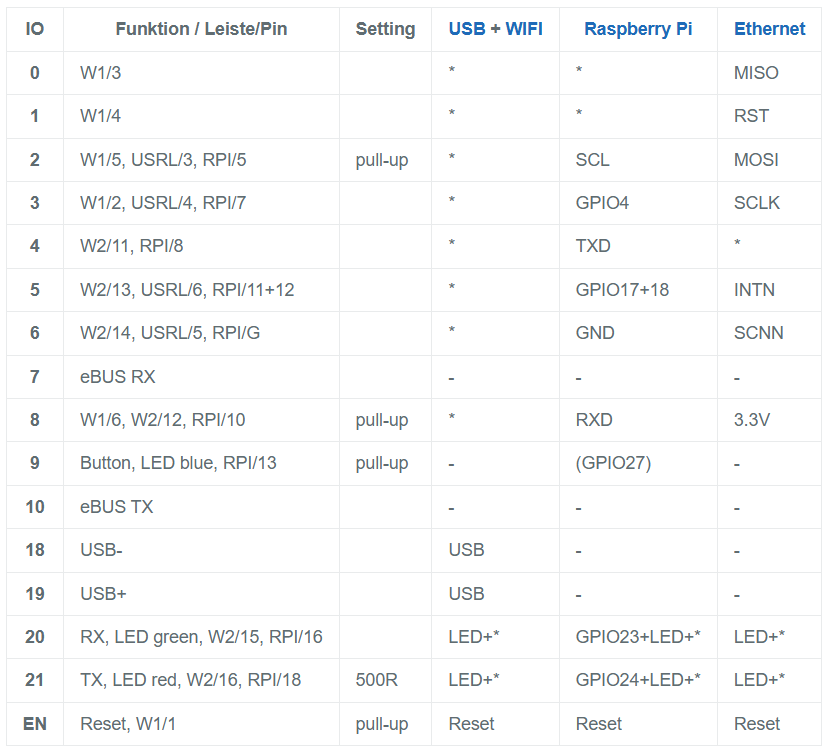Select the eBUS TX function cell
Screen dimensions: 826x749
(x=117, y=507)
